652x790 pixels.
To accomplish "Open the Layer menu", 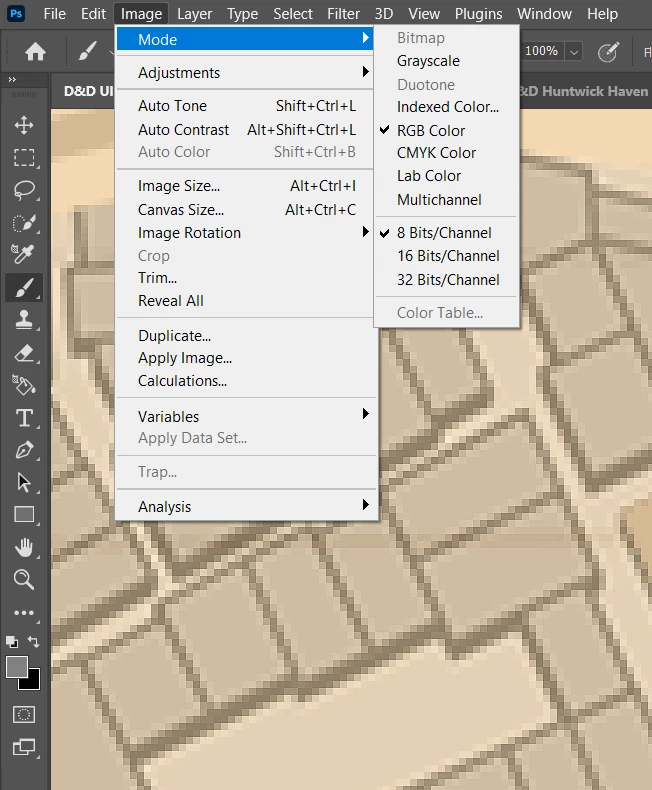I will (194, 14).
